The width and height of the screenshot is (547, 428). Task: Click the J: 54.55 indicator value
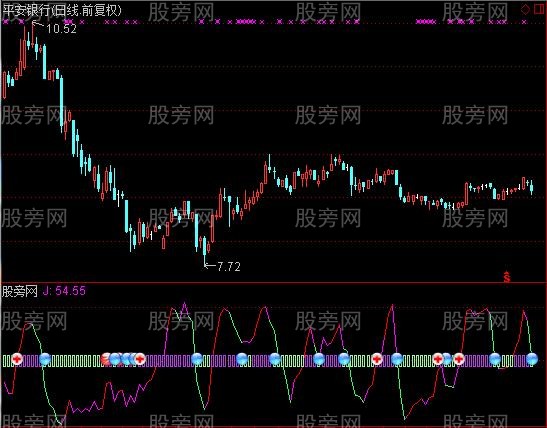point(64,291)
